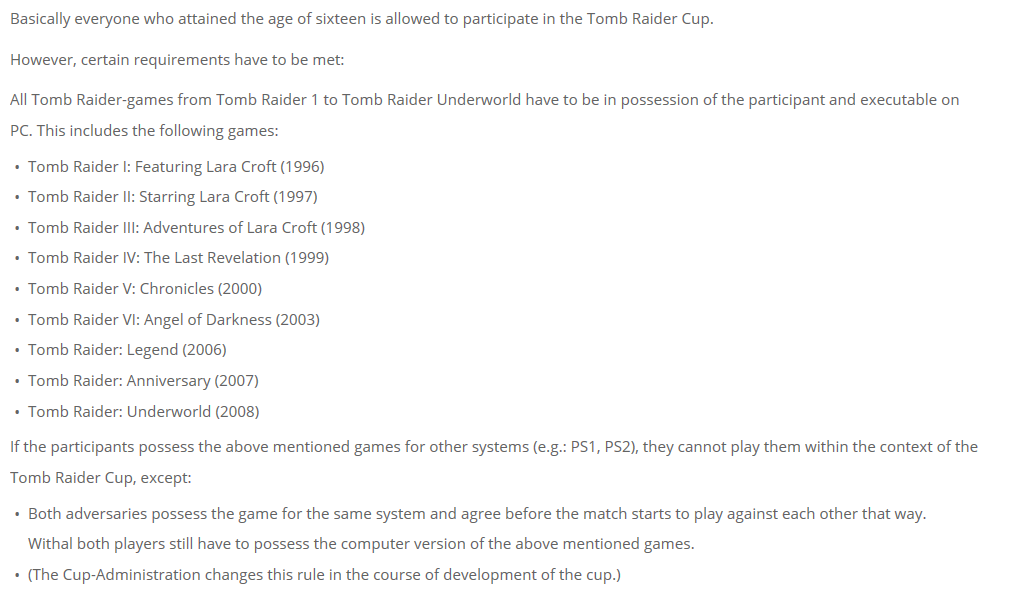
Task: Click the bullet dot before 'Both adversaries'
Action: point(18,515)
